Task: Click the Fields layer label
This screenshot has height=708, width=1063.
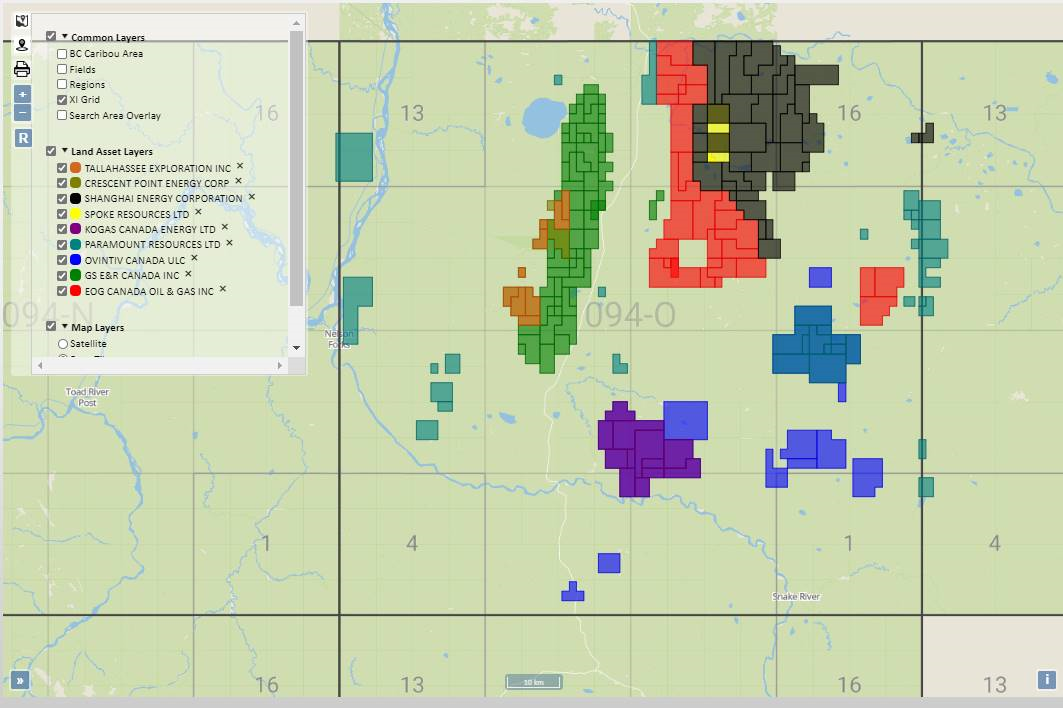Action: point(83,69)
